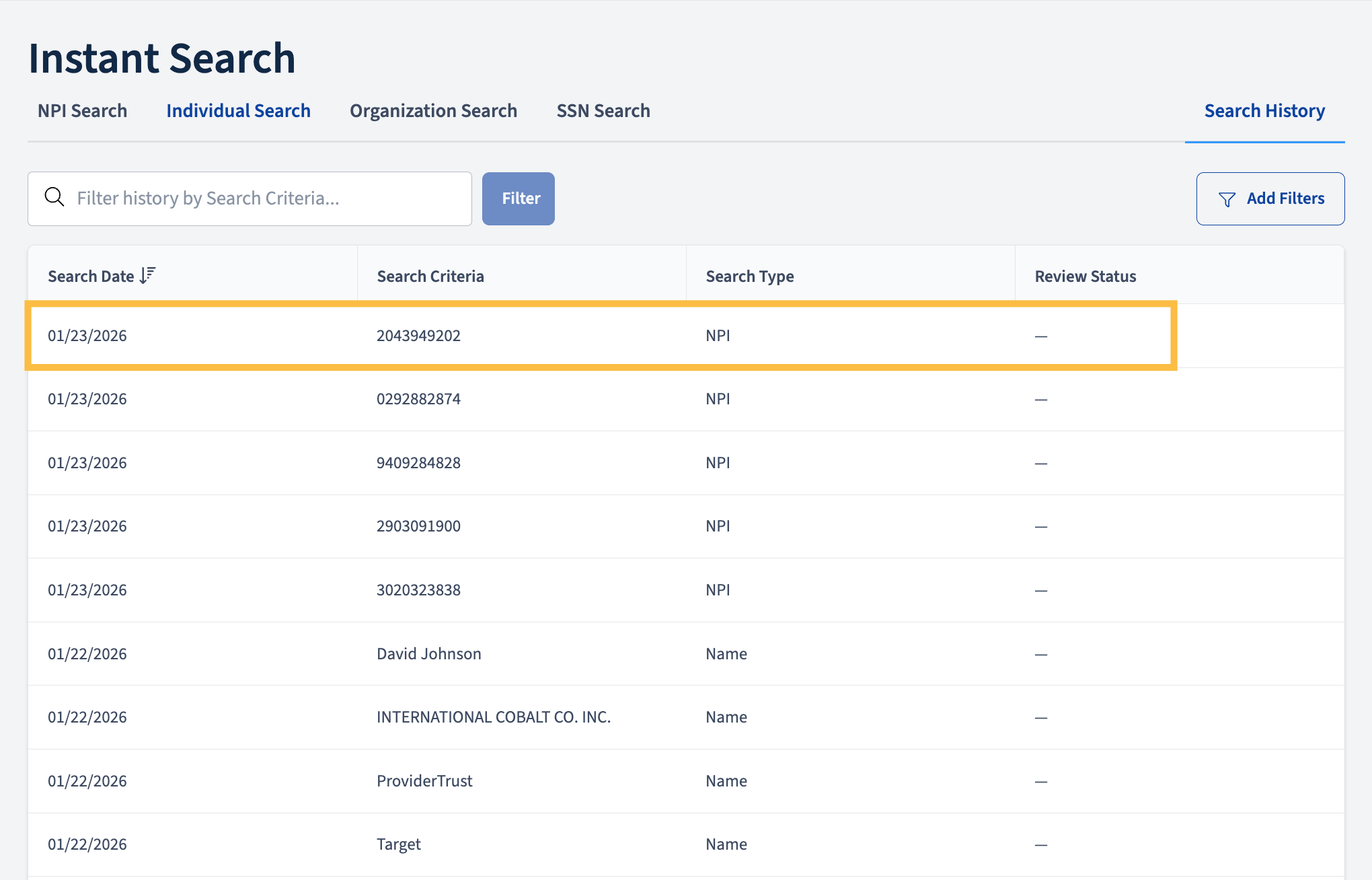
Task: Go to SSN Search tab
Action: pos(603,111)
